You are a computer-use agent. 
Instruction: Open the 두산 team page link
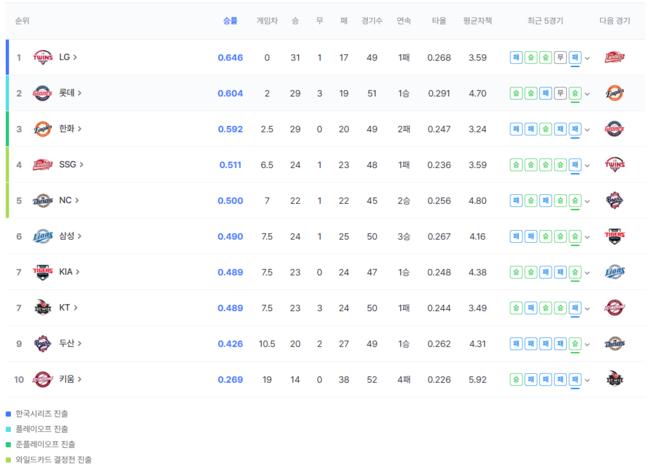coord(70,343)
